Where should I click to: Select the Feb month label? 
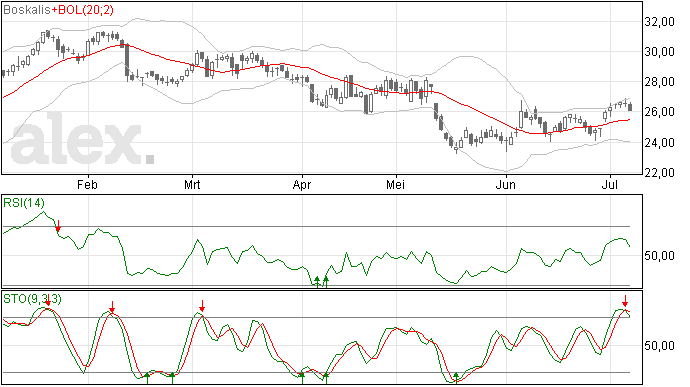pos(87,184)
